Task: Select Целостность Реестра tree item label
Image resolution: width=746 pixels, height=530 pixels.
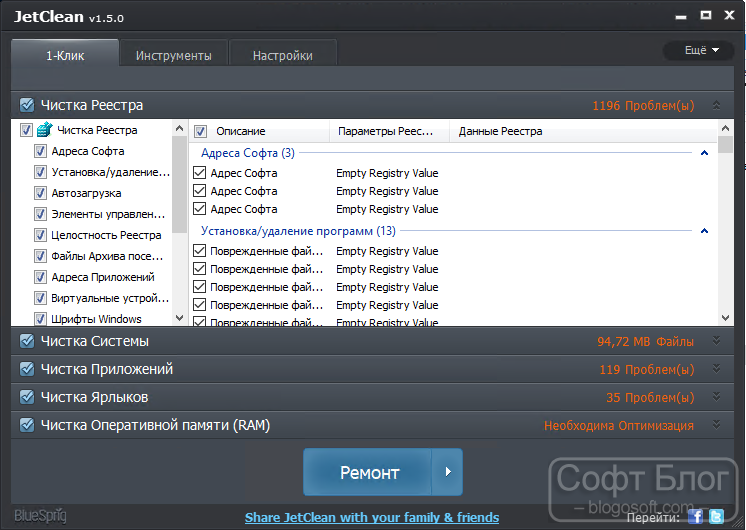Action: click(x=107, y=235)
